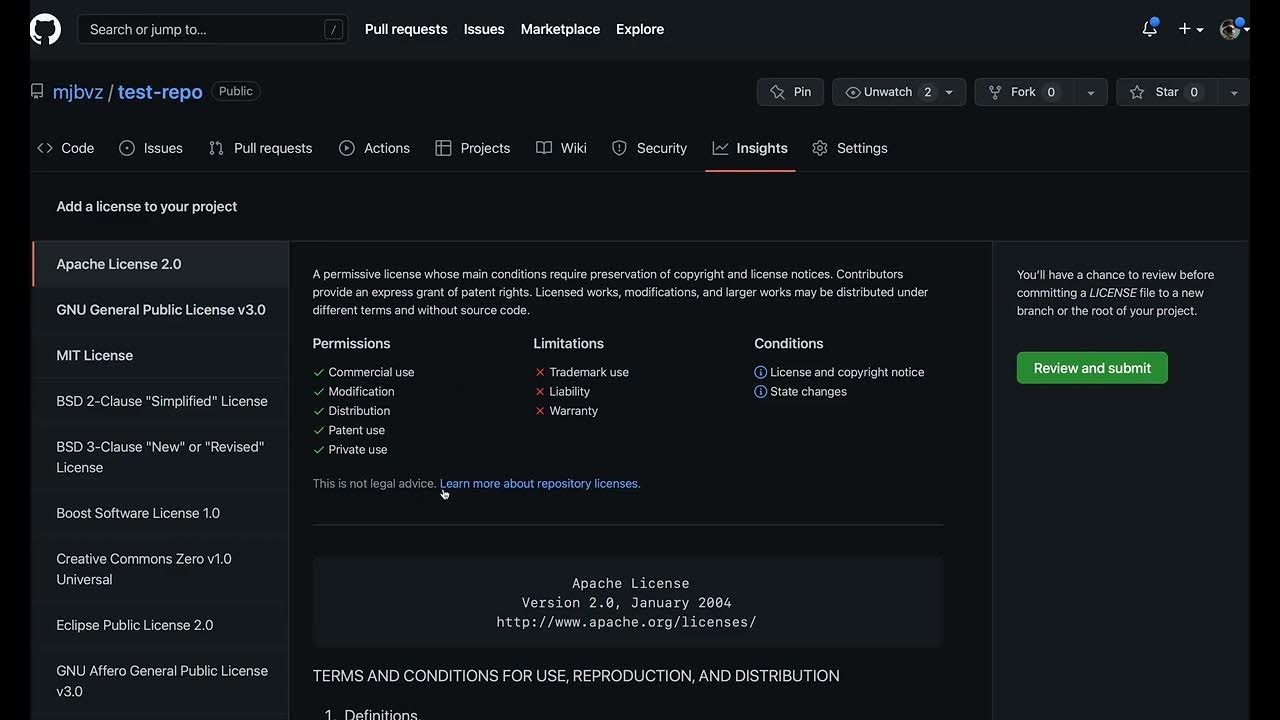Focus the Search or jump to field
1280x720 pixels.
point(213,29)
